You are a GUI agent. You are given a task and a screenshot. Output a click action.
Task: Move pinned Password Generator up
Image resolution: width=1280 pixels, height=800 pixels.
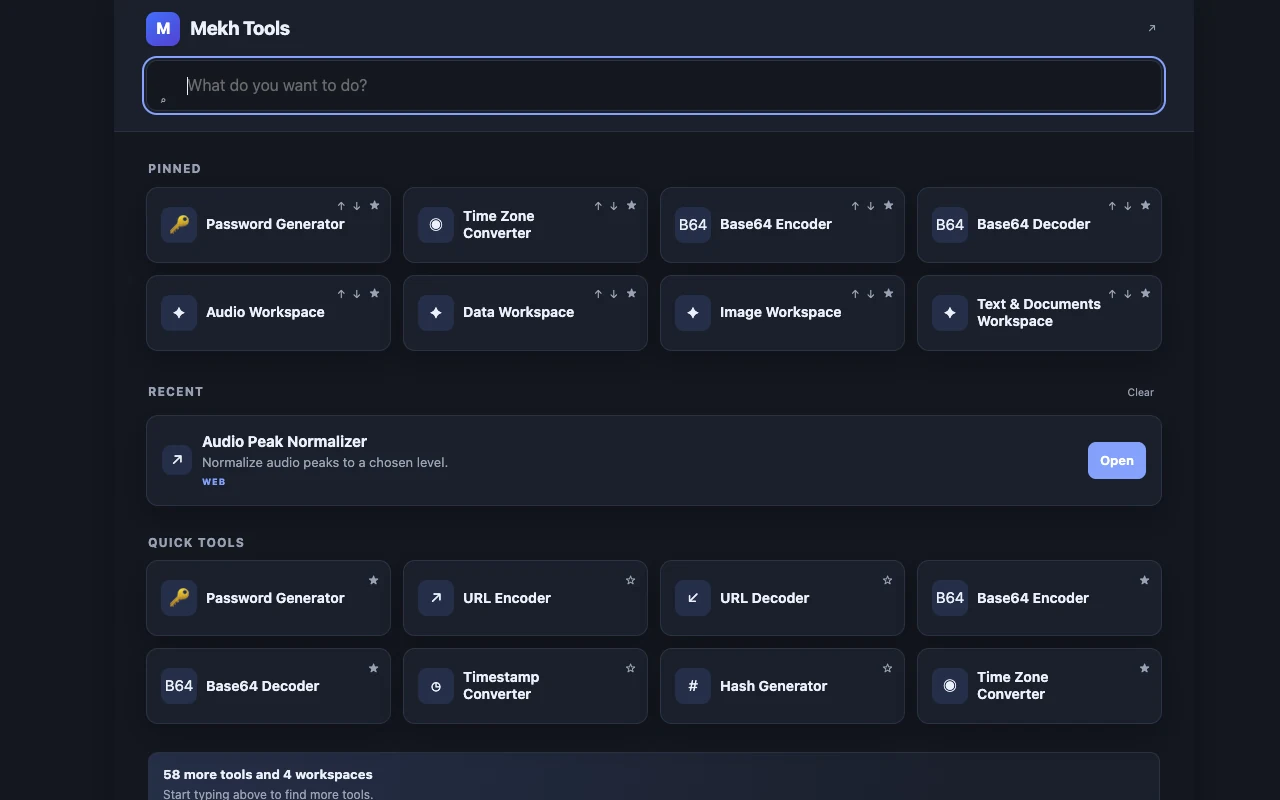pos(341,206)
